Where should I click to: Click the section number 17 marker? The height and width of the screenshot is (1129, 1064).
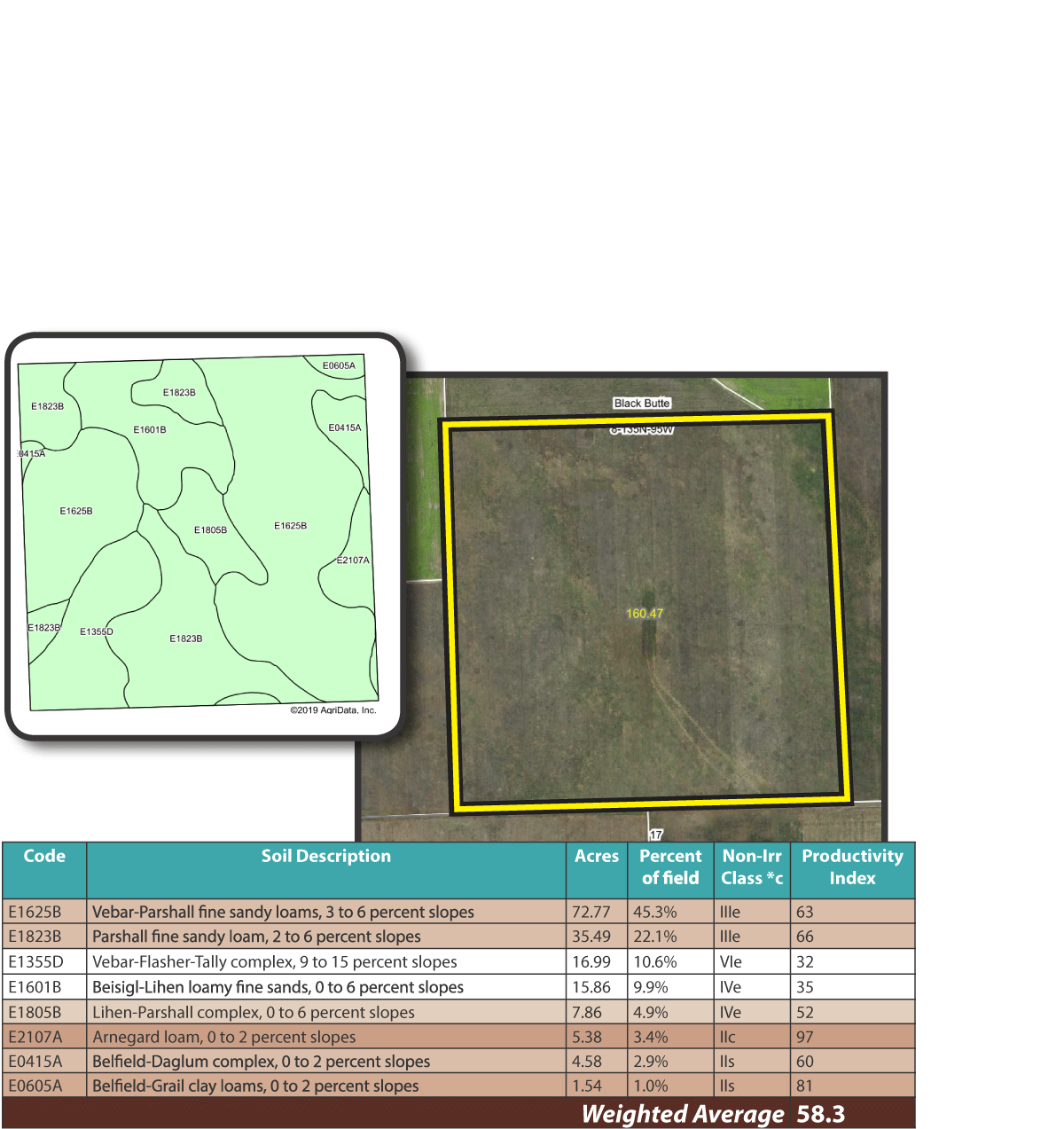656,835
